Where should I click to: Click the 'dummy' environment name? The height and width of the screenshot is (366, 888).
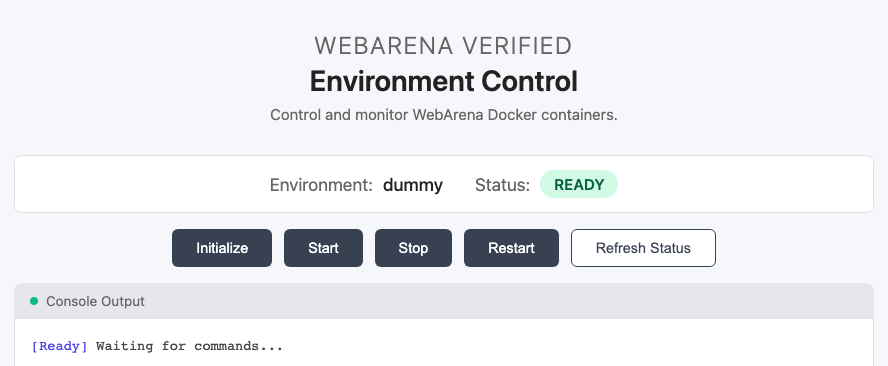[413, 185]
